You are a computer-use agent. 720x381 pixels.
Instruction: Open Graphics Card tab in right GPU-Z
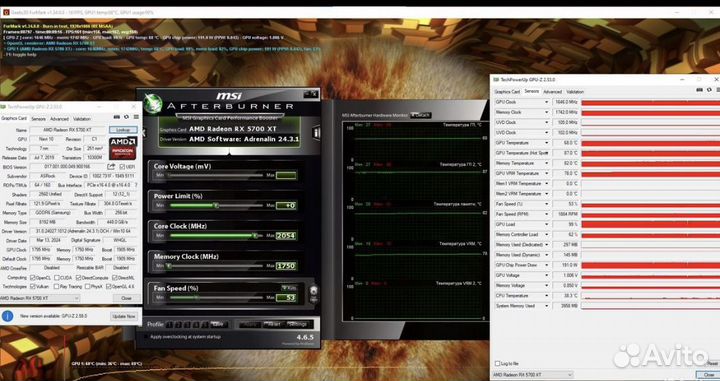(507, 92)
